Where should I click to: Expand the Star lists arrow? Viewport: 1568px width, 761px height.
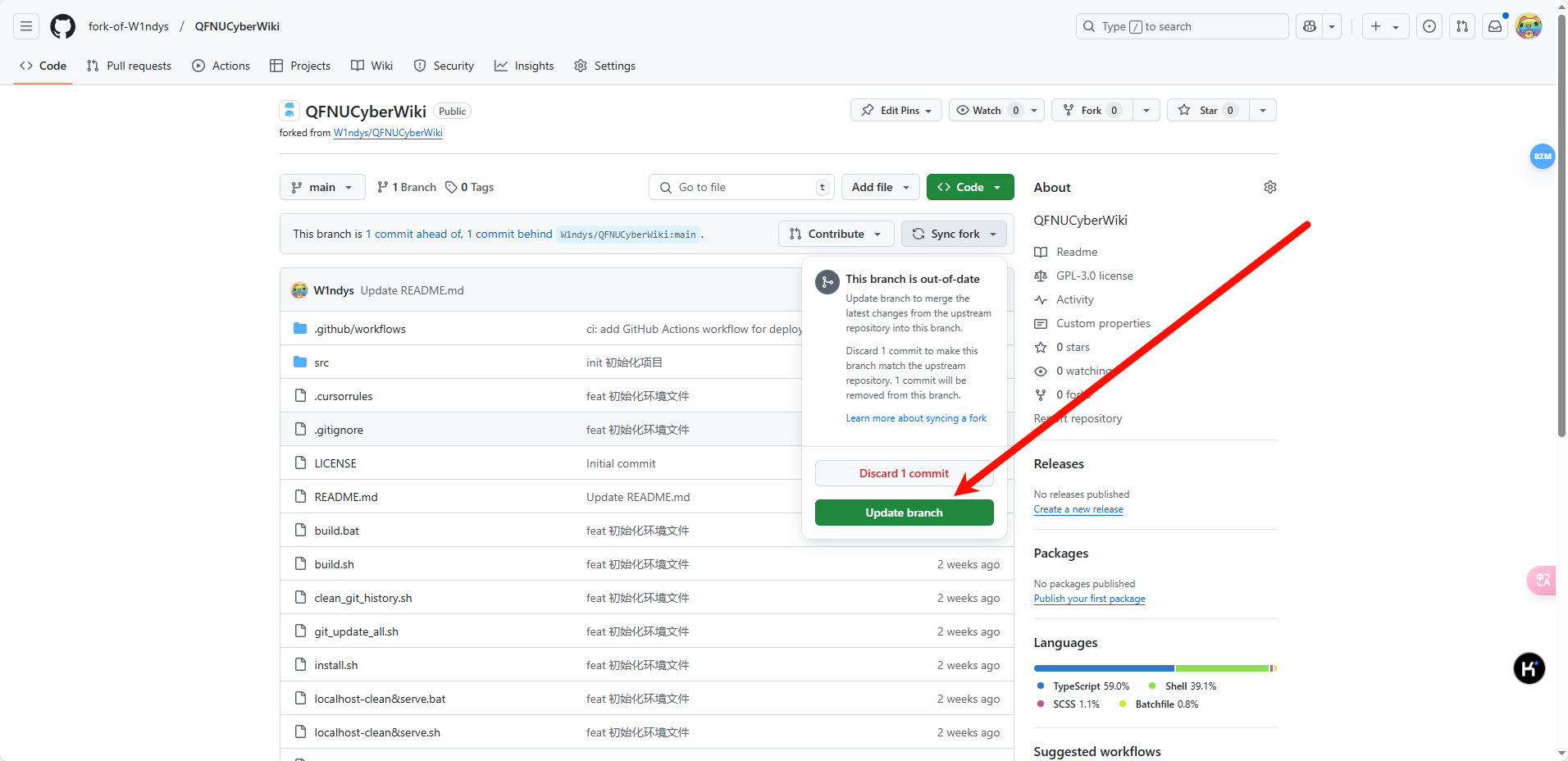(x=1263, y=110)
